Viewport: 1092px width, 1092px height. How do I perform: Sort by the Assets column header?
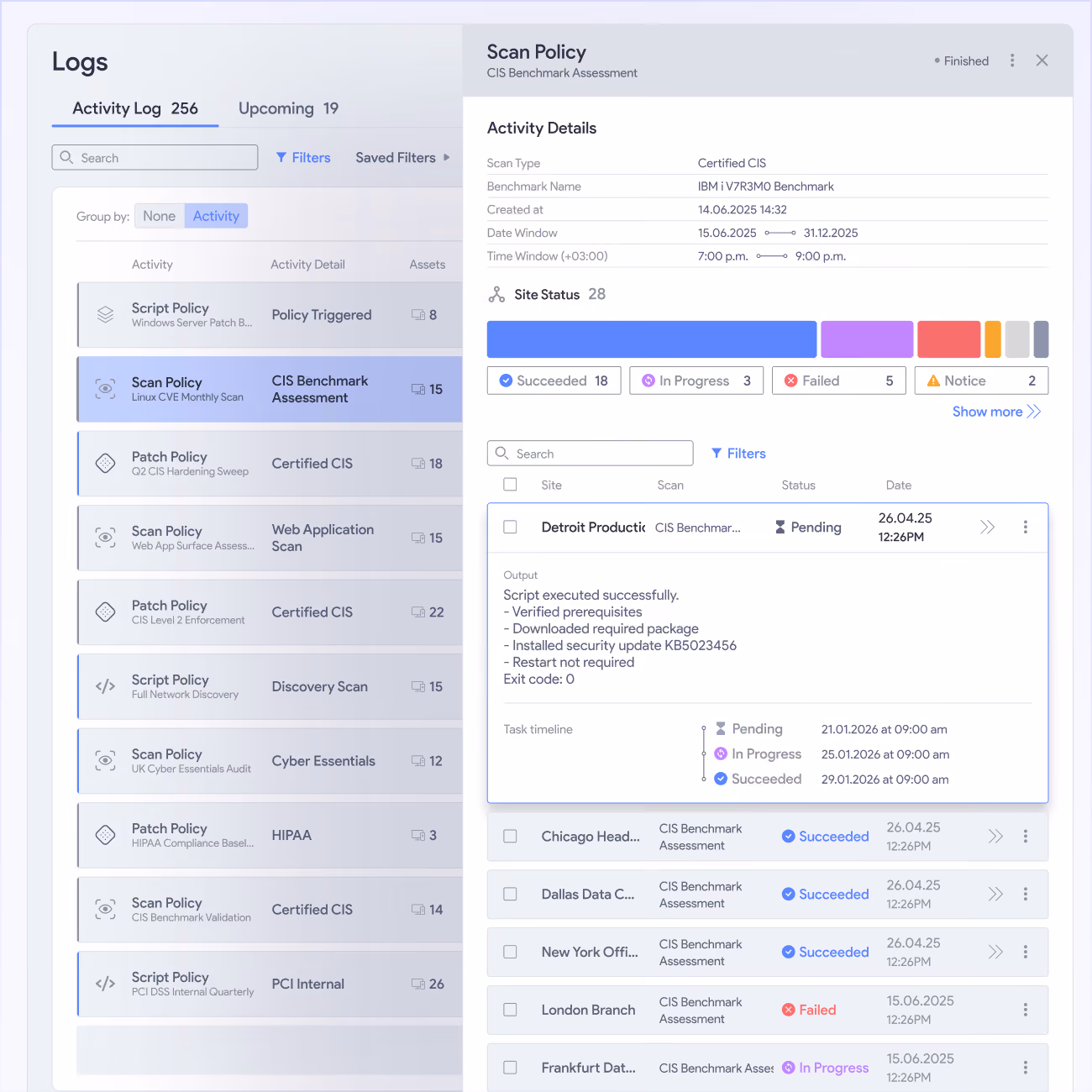tap(427, 264)
